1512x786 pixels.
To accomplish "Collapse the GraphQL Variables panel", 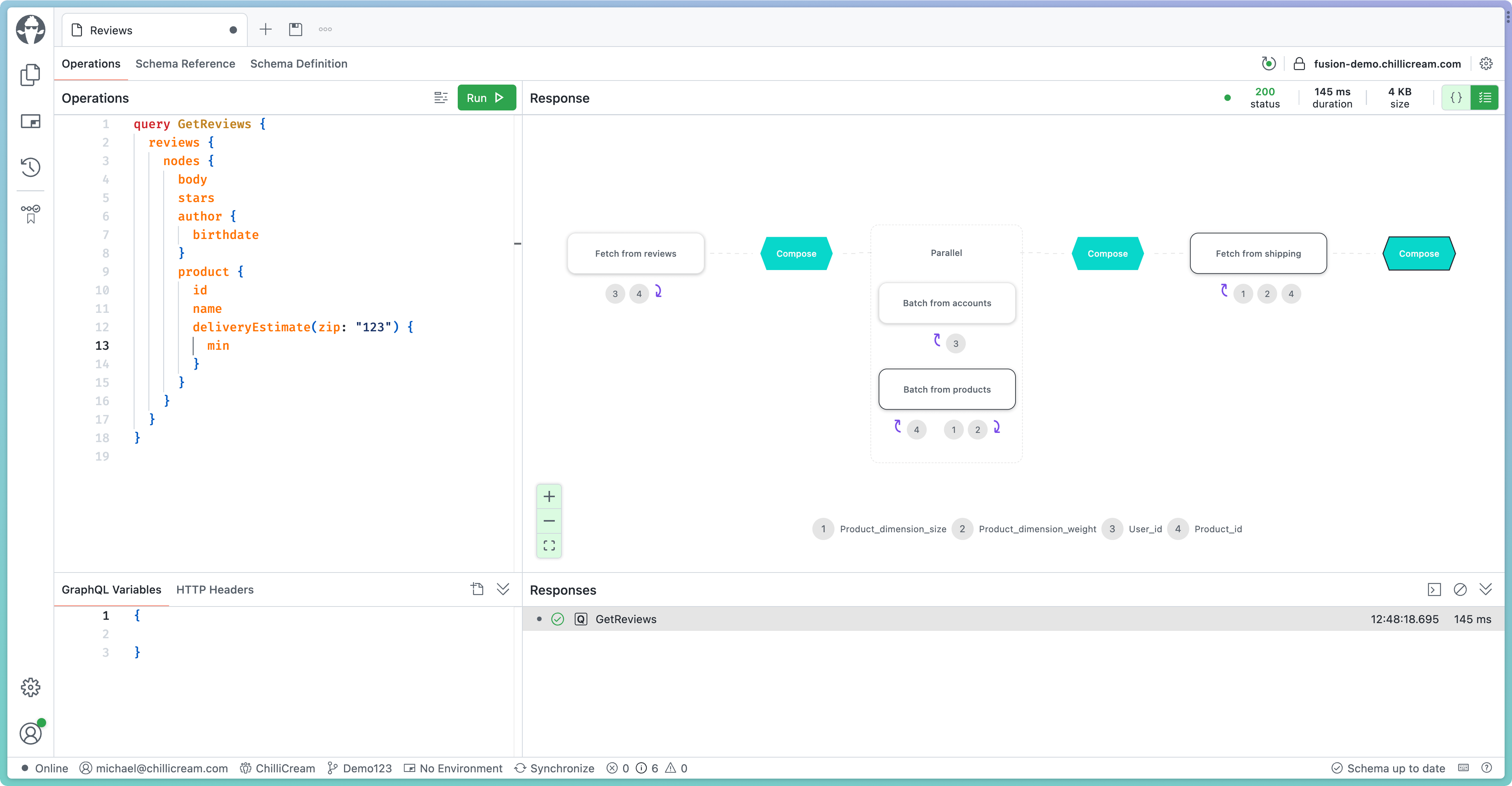I will click(503, 589).
